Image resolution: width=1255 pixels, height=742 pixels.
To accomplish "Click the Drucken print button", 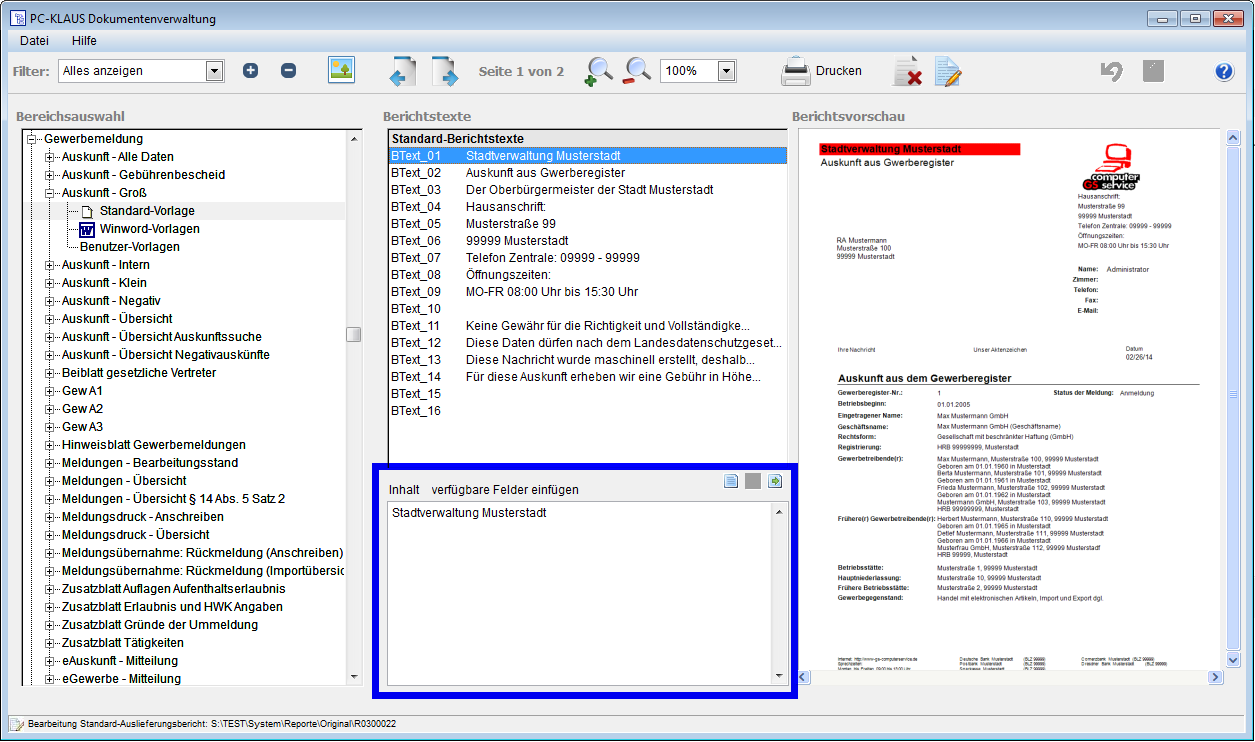I will pyautogui.click(x=821, y=71).
